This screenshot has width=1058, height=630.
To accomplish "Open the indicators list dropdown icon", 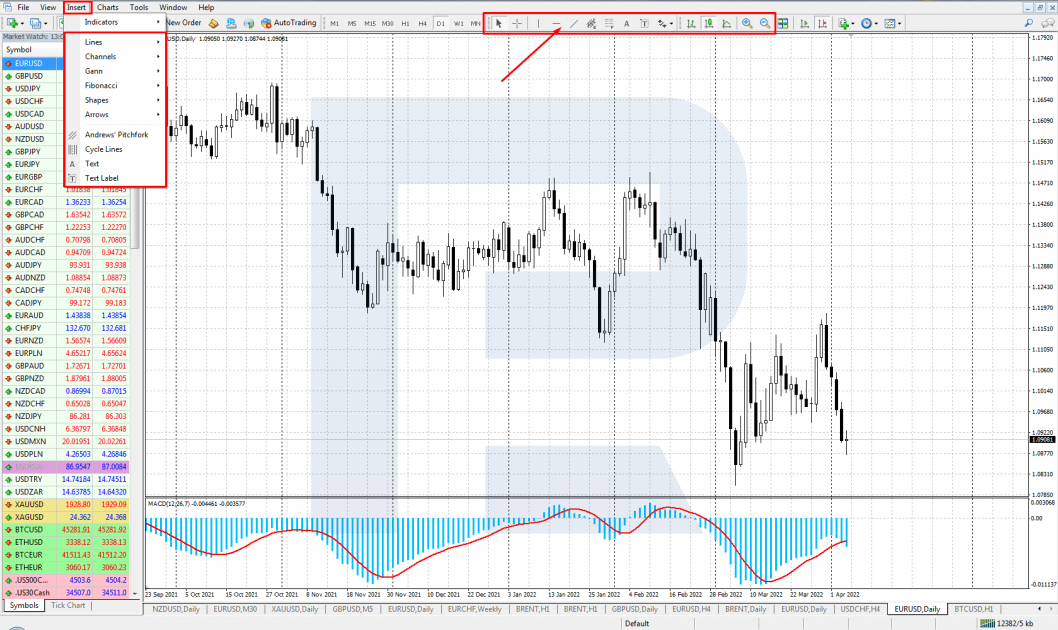I will point(845,24).
